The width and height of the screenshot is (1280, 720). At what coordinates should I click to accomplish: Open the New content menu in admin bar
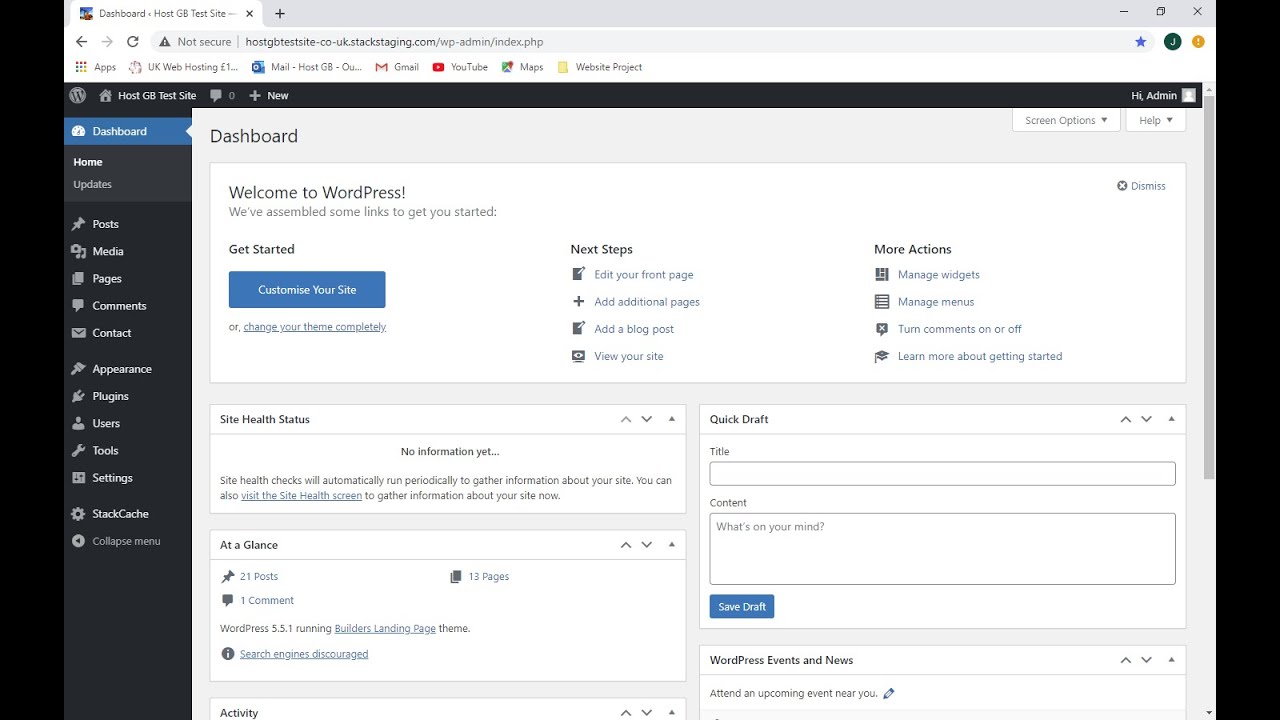coord(268,95)
